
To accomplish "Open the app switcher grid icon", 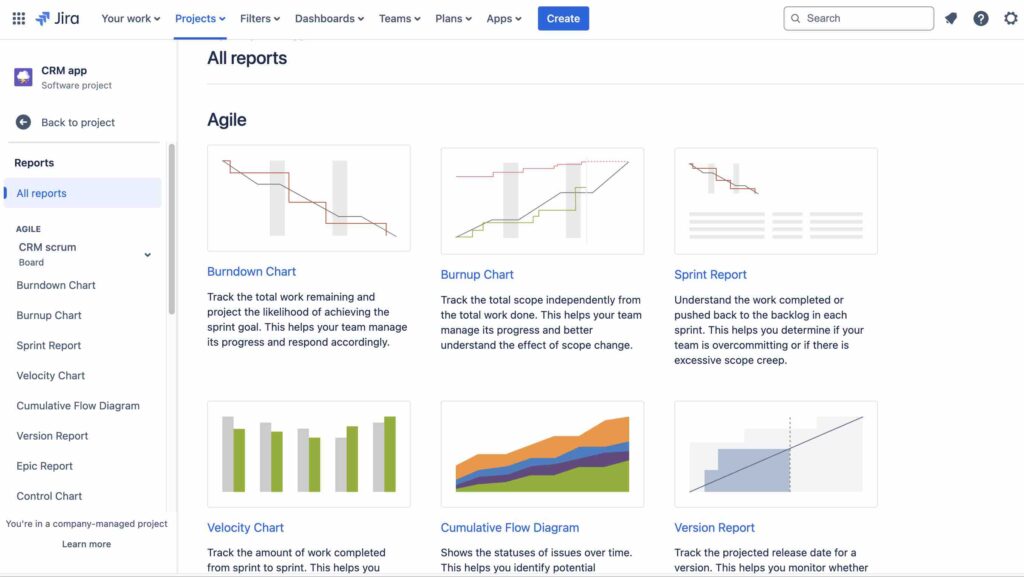I will pos(18,17).
